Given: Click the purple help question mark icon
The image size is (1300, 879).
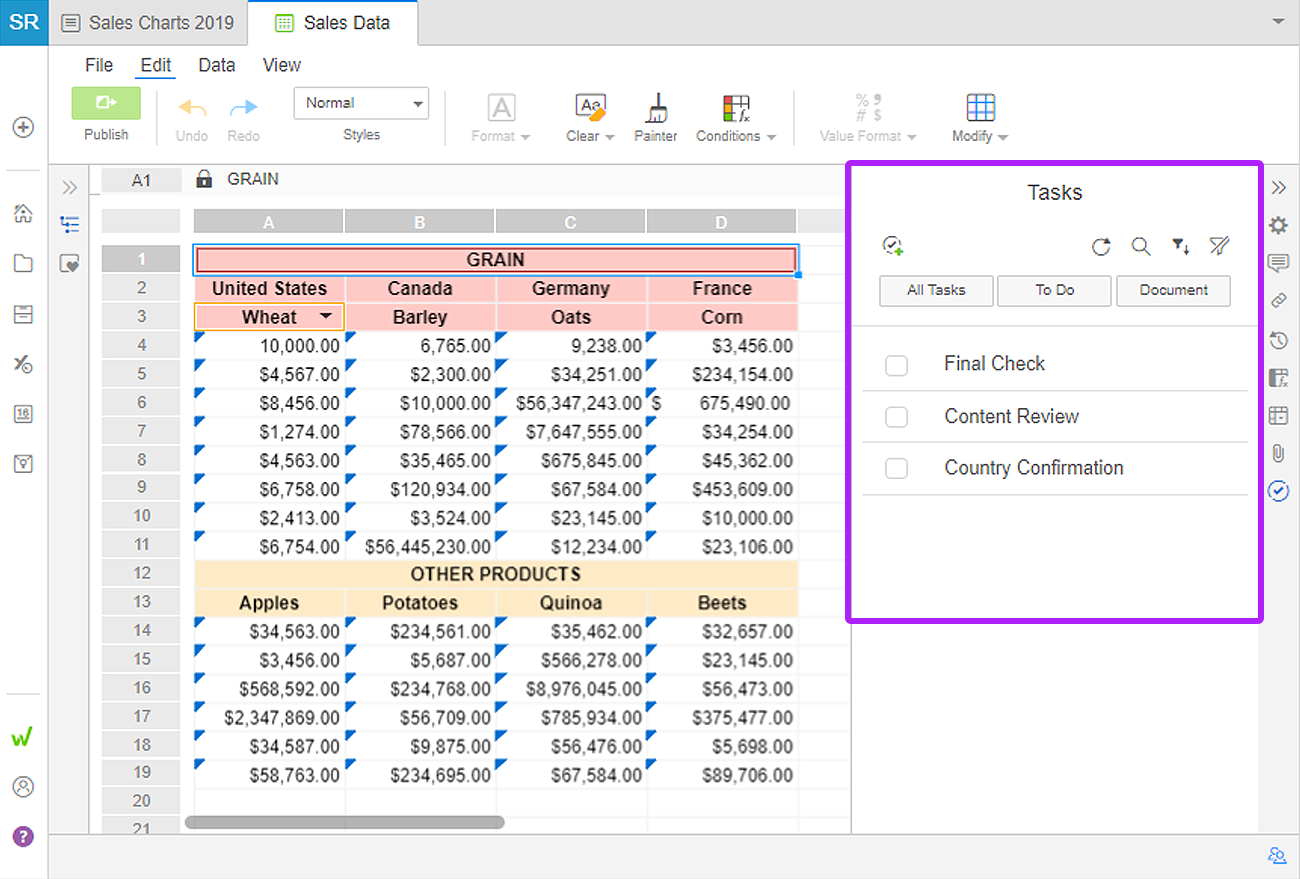Looking at the screenshot, I should point(23,836).
